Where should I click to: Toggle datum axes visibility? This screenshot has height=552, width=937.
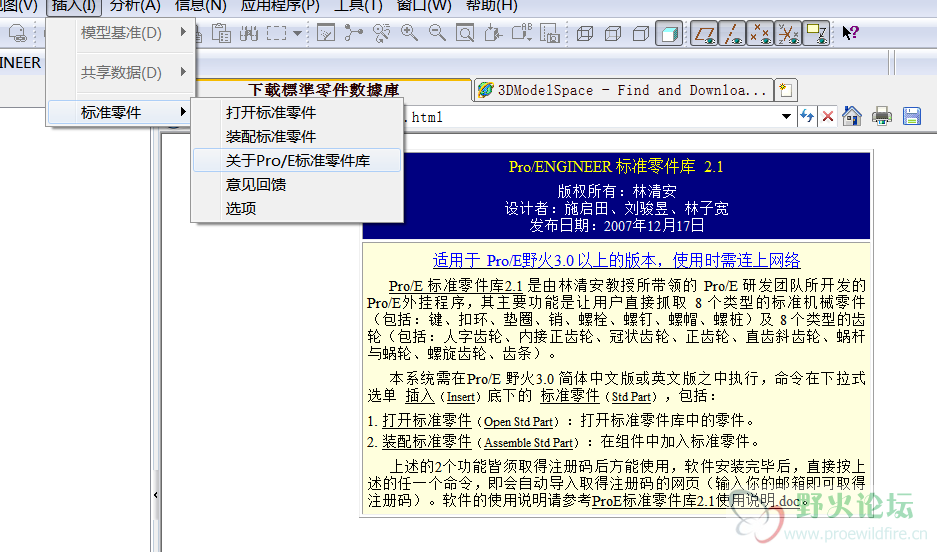(732, 33)
